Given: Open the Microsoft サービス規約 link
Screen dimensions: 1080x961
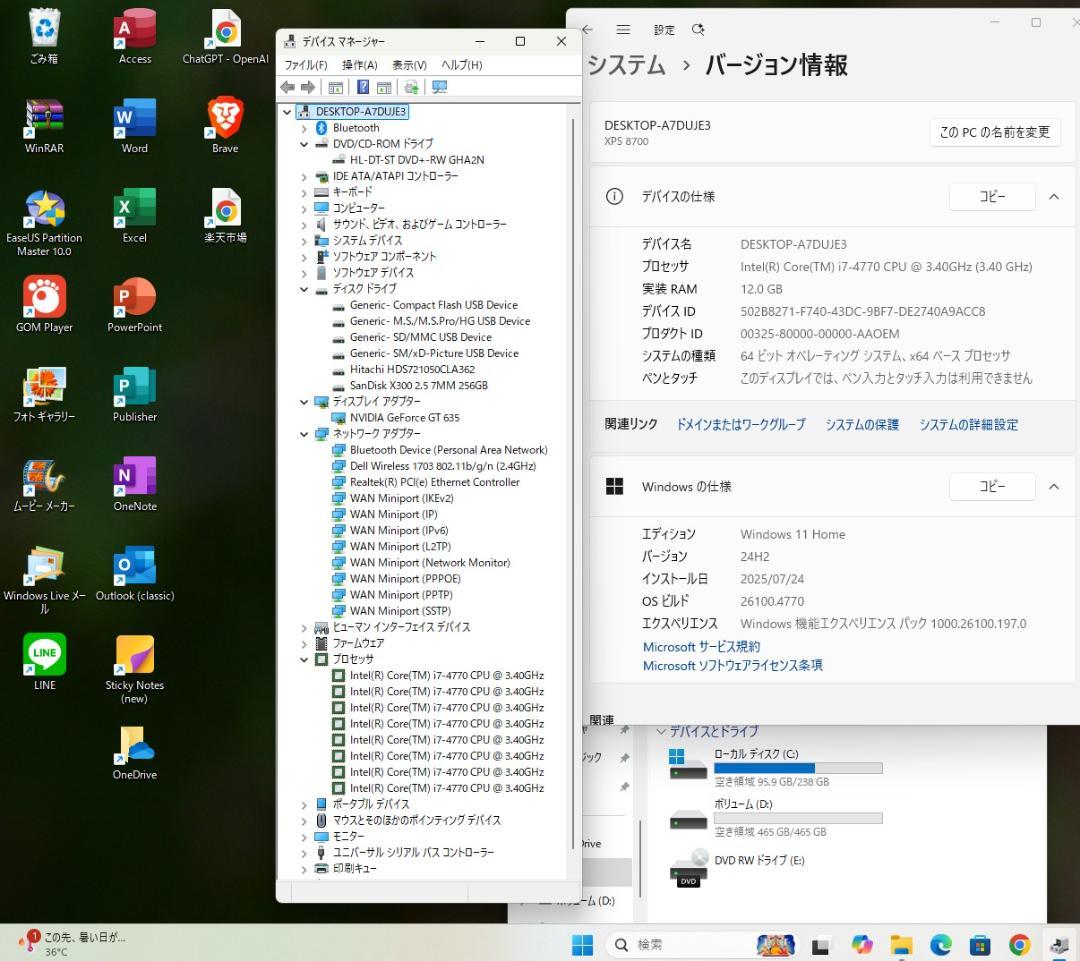Looking at the screenshot, I should click(x=701, y=647).
